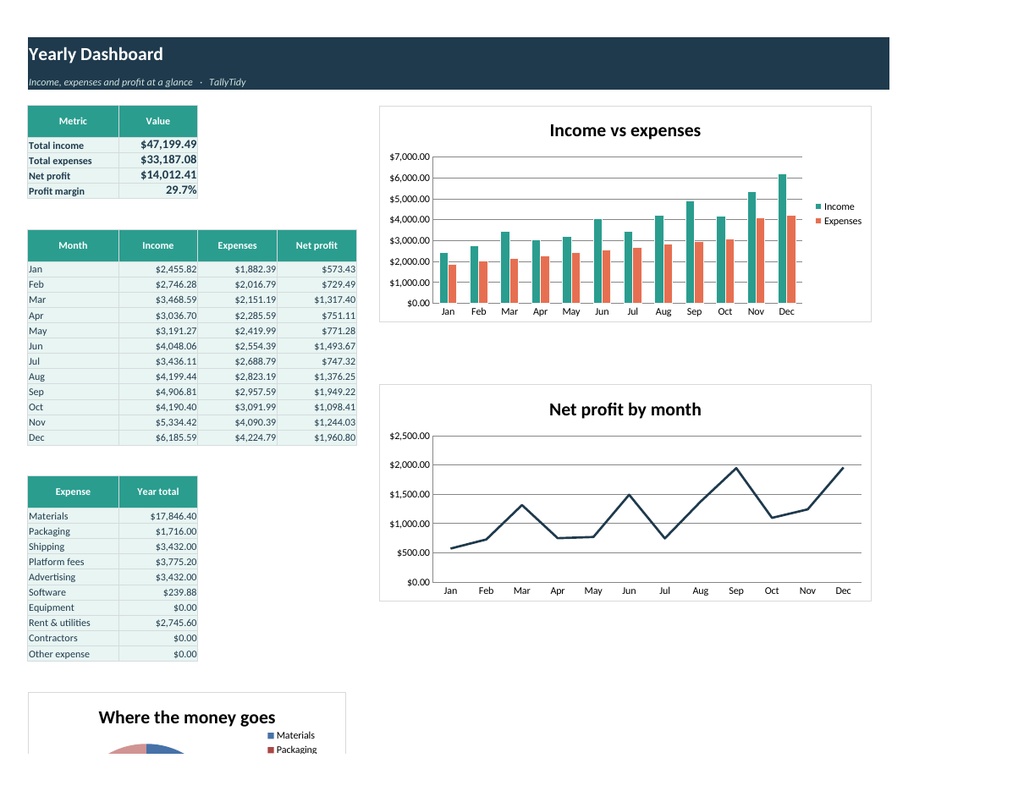Select the Total income label cell
The height and width of the screenshot is (791, 1024).
[x=73, y=145]
